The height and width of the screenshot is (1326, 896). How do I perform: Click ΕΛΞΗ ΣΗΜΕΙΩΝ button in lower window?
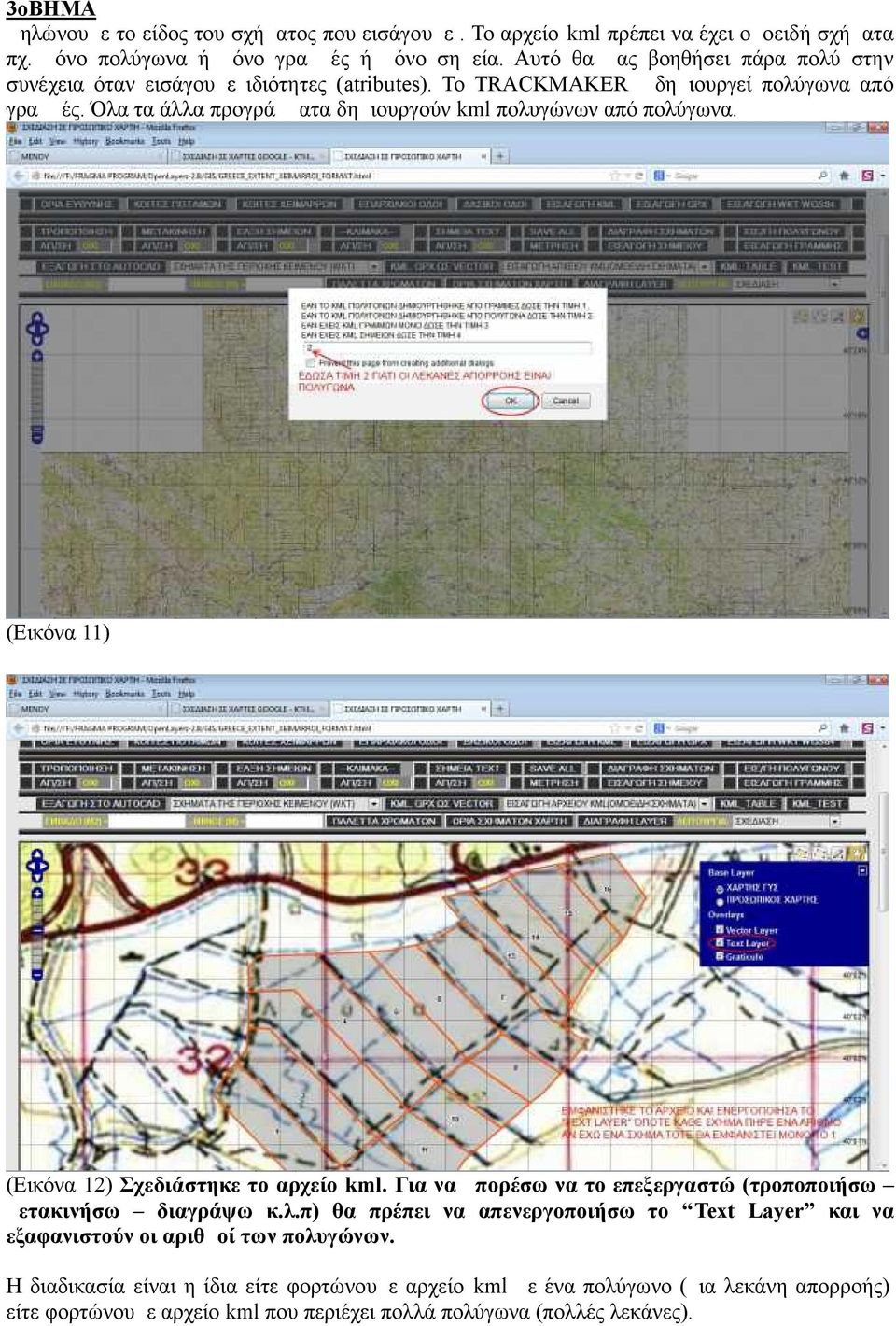273,769
